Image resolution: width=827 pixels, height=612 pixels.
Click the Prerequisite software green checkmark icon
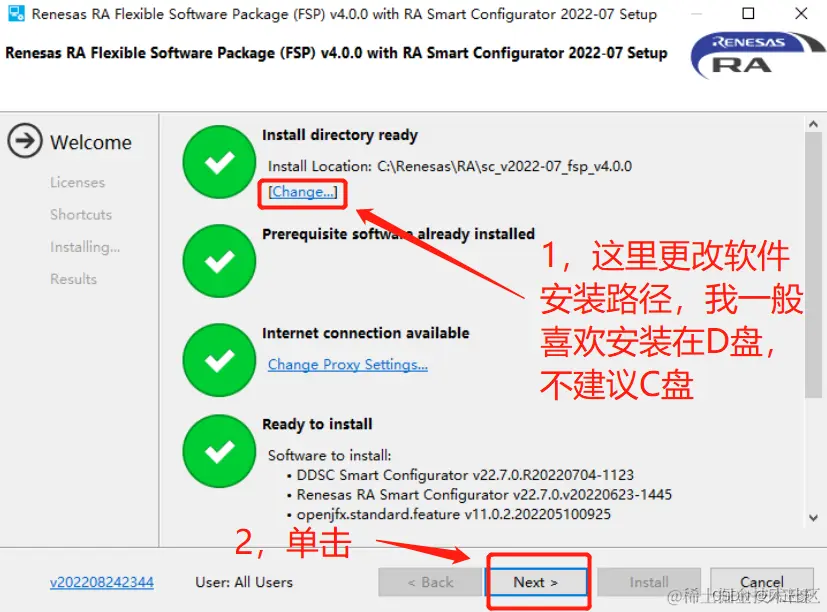(219, 261)
